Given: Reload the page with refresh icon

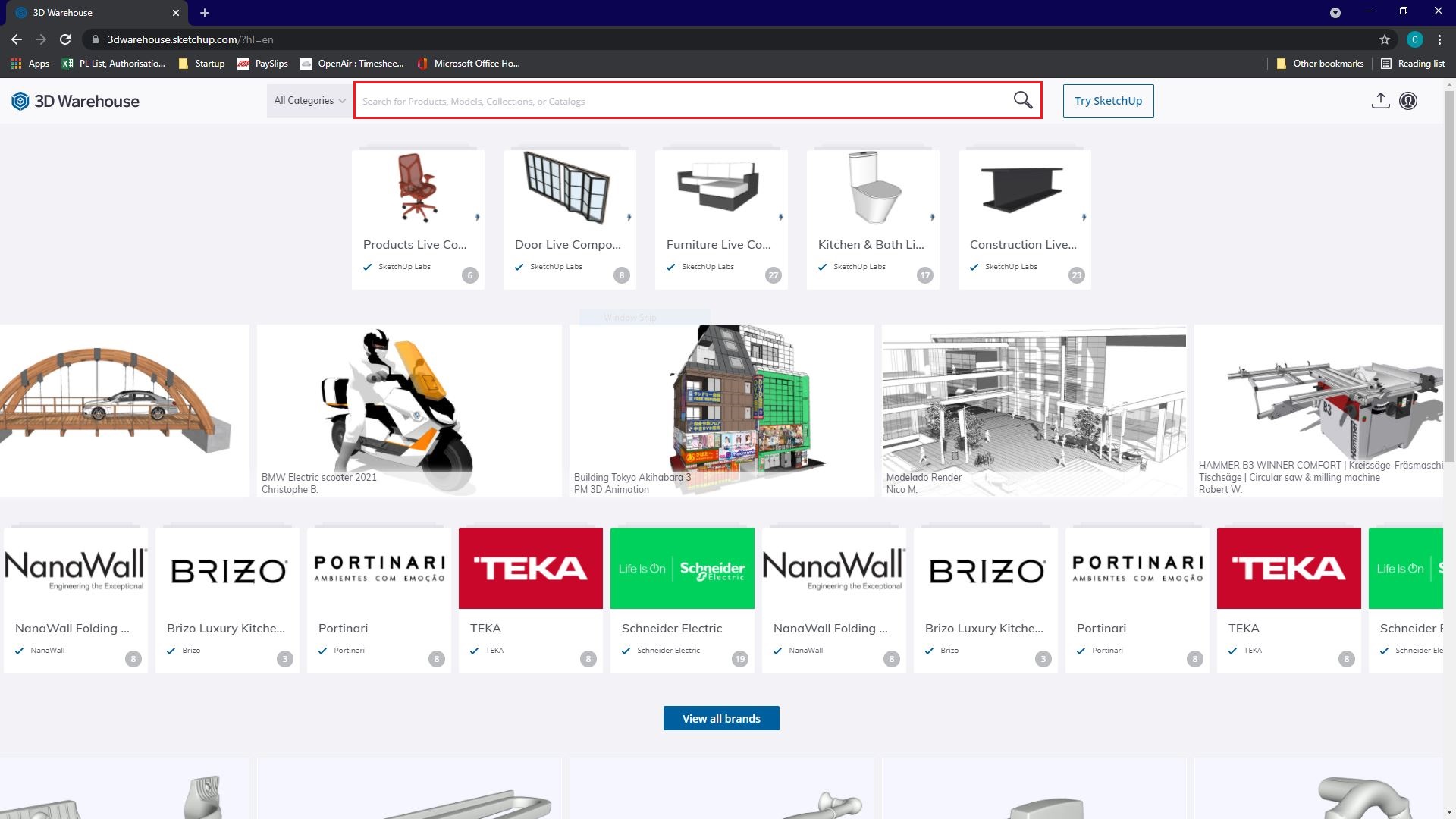Looking at the screenshot, I should [x=65, y=39].
